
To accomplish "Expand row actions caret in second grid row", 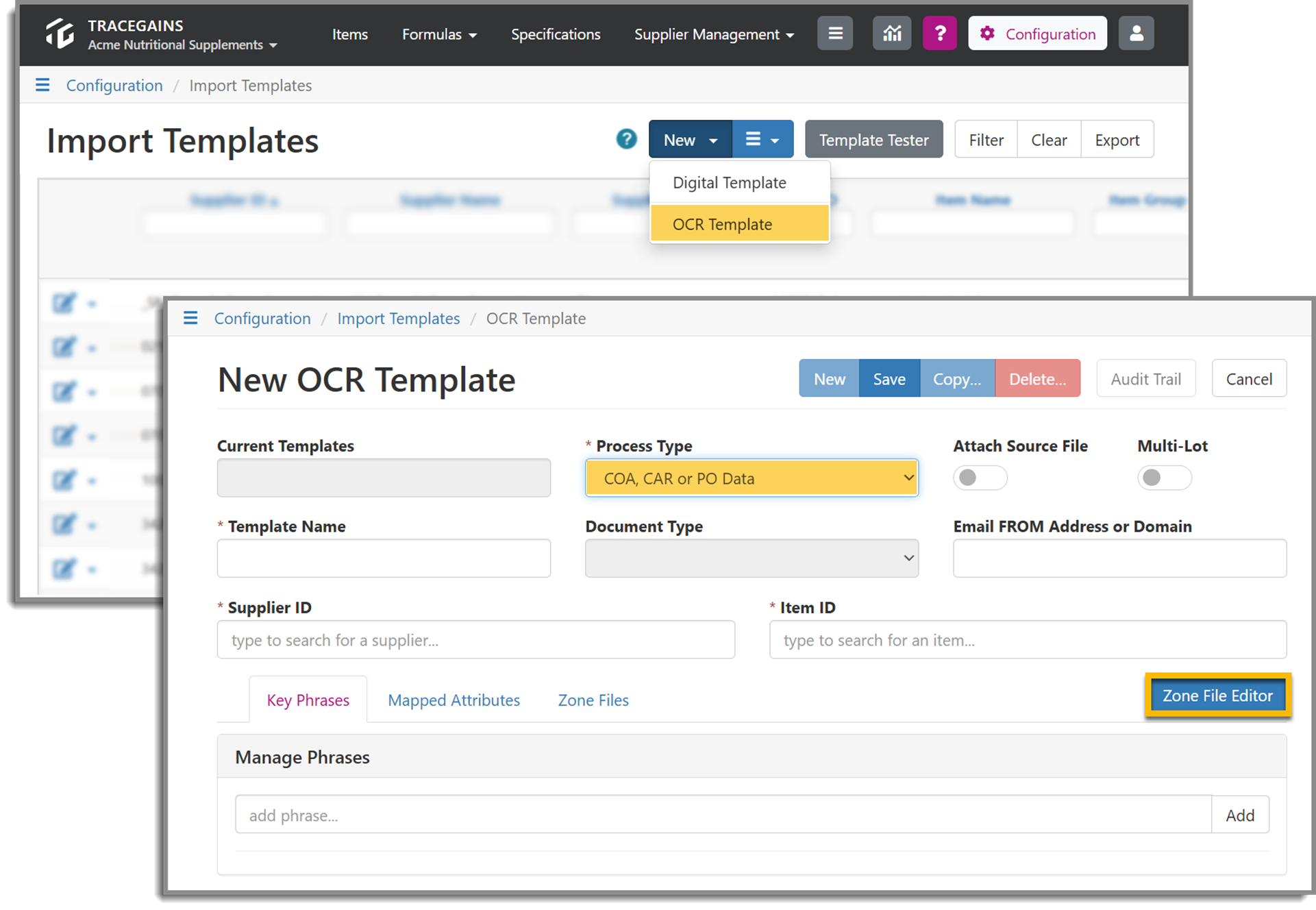I will coord(92,349).
